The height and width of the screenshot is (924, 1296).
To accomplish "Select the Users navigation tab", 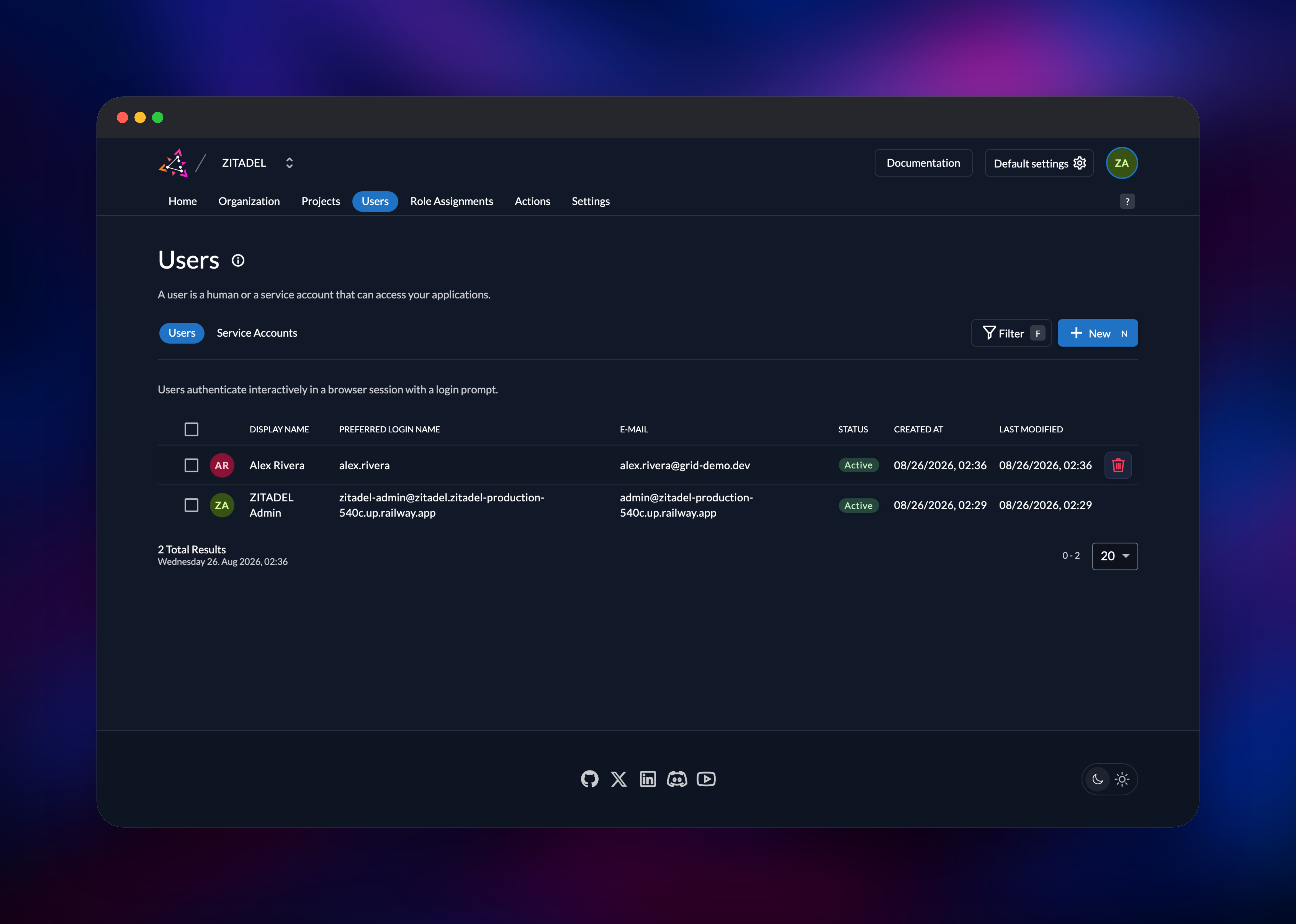I will tap(375, 201).
